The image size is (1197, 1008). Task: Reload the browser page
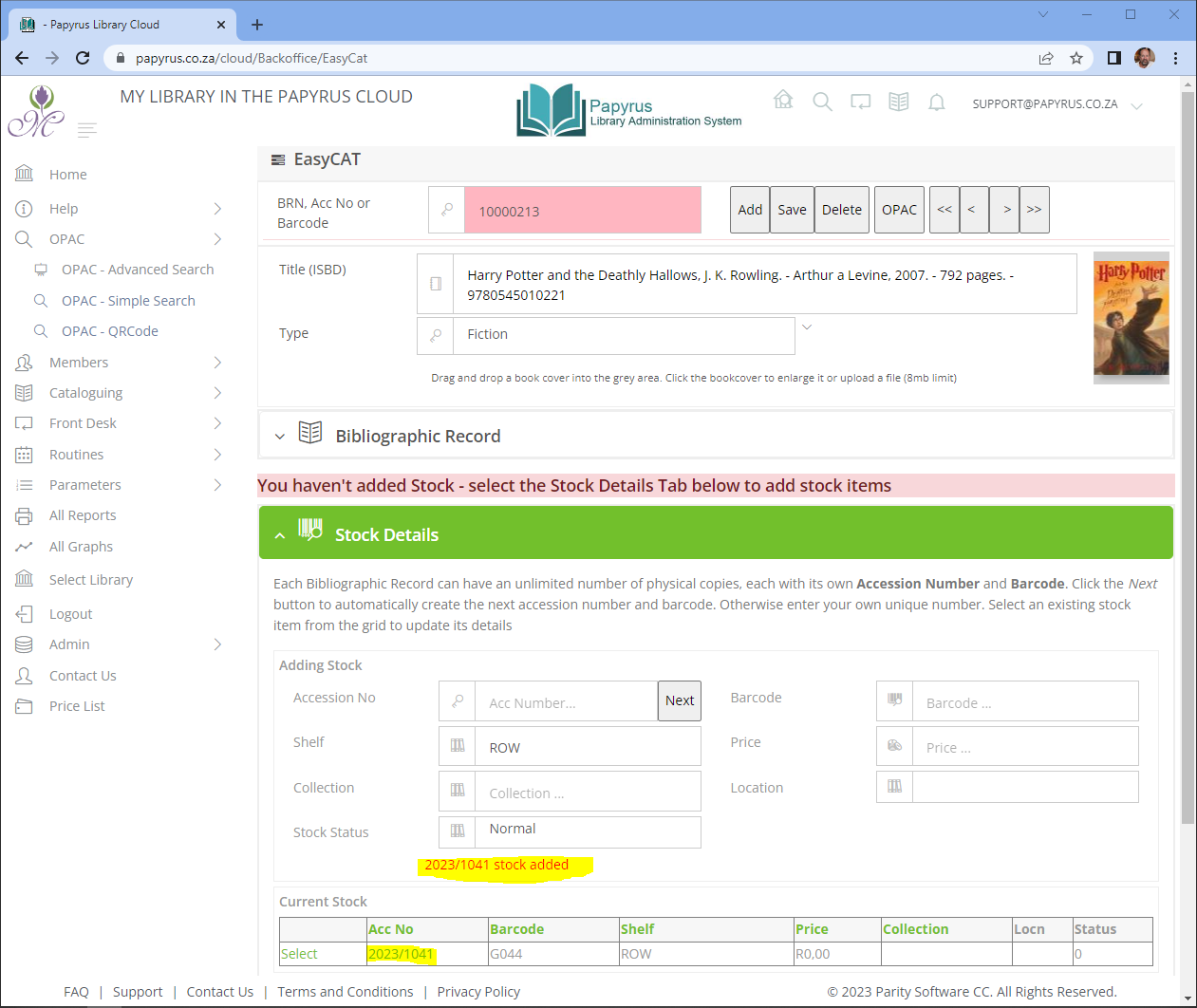point(83,58)
